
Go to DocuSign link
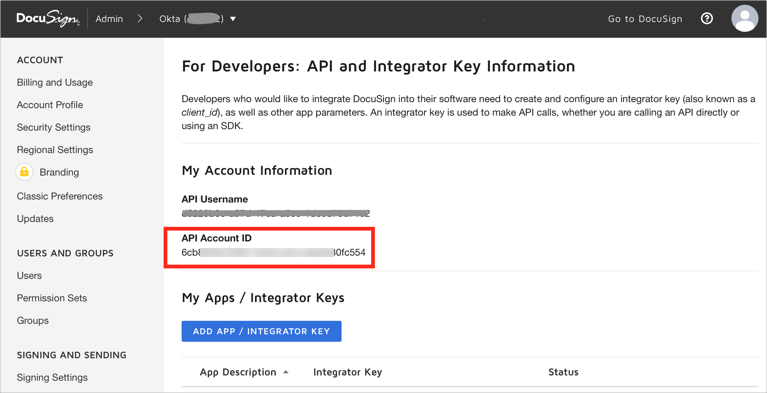[645, 19]
